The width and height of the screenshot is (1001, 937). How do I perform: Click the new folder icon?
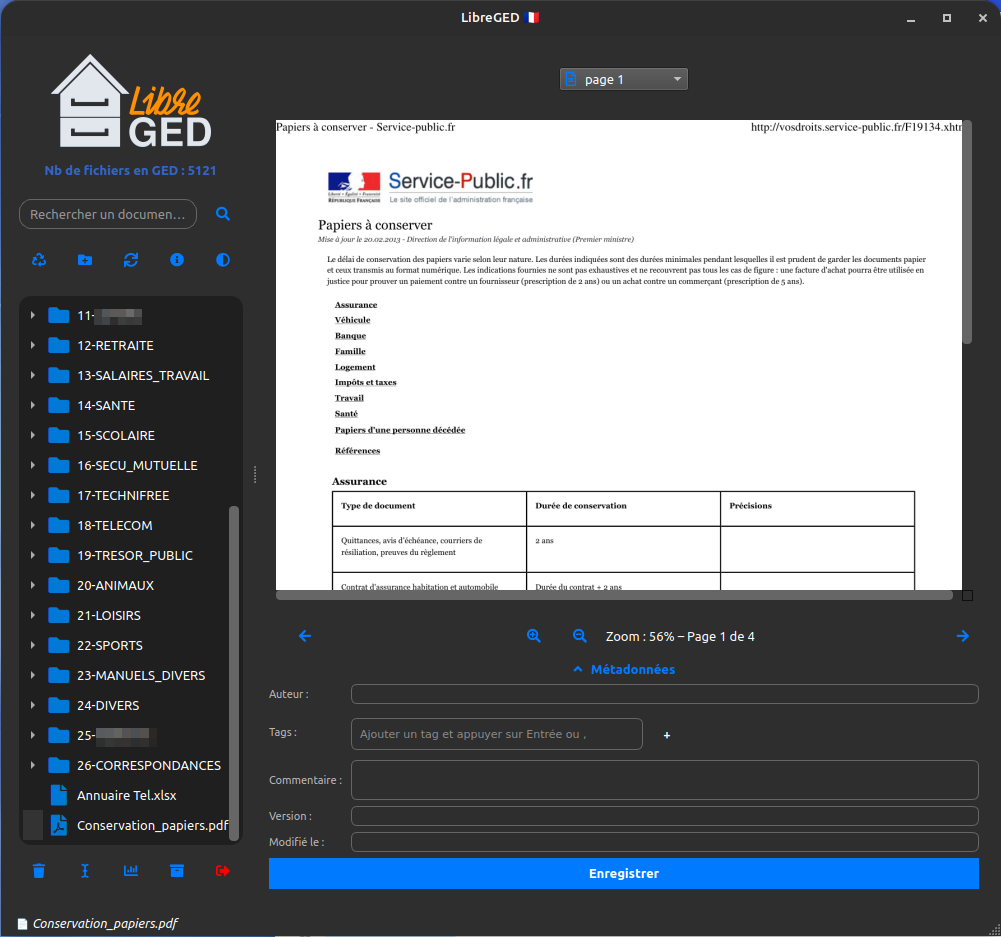click(85, 260)
